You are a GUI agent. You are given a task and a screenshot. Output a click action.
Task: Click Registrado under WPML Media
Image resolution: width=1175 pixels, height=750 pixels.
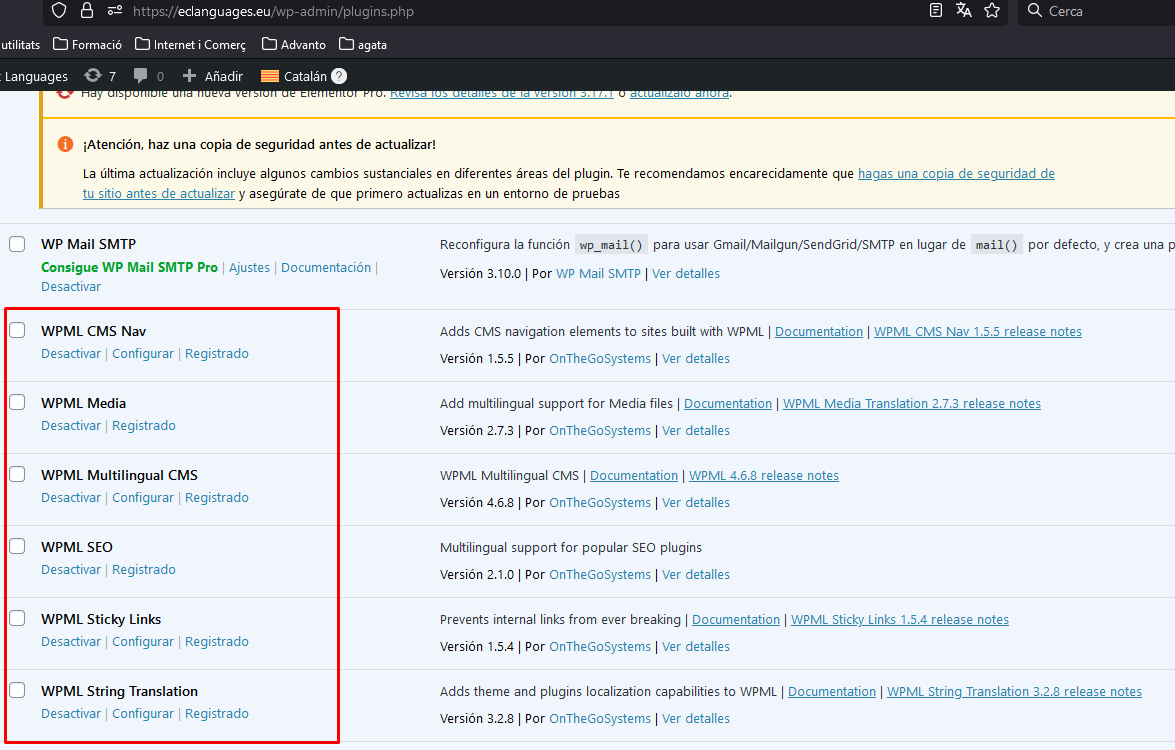144,426
